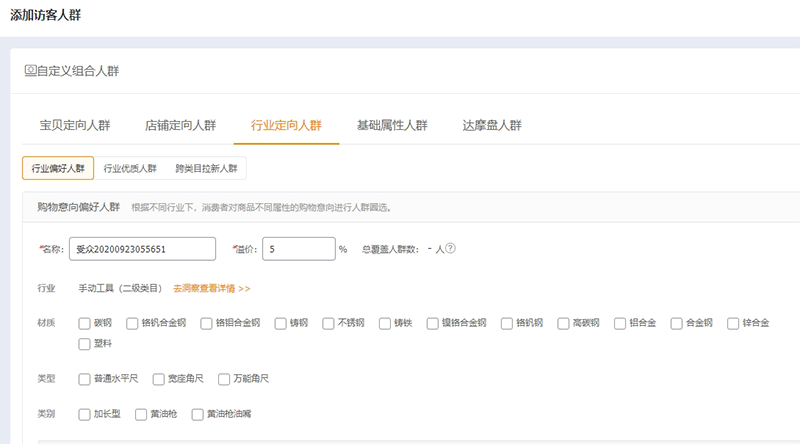The height and width of the screenshot is (444, 800).
Task: Tick the 万能角尺 checkbox
Action: [224, 379]
